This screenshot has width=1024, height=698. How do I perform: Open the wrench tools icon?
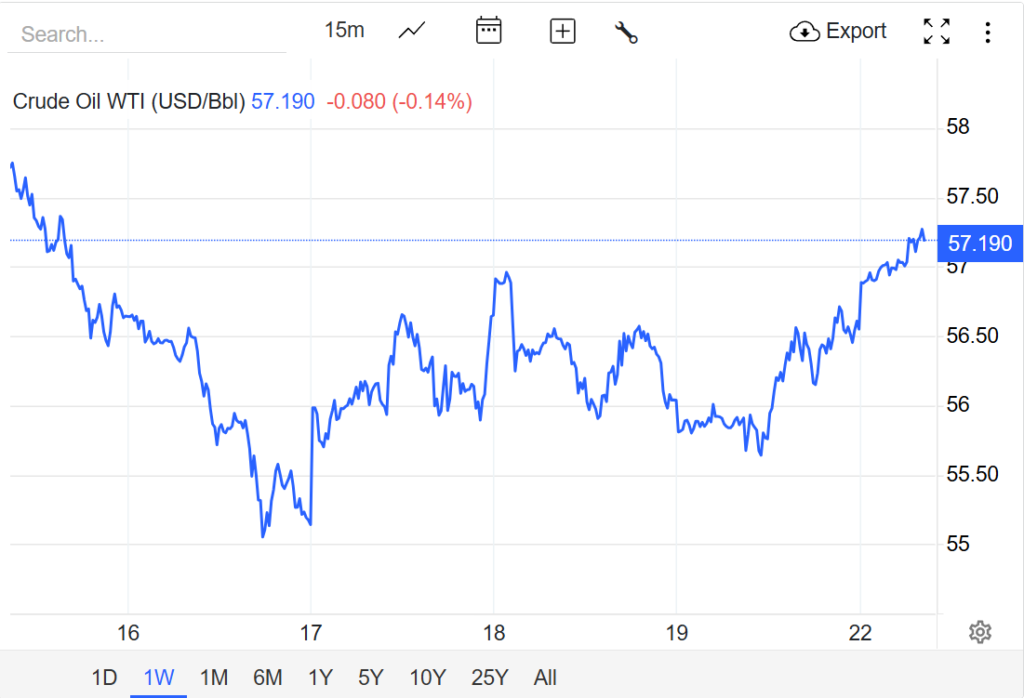pyautogui.click(x=626, y=32)
